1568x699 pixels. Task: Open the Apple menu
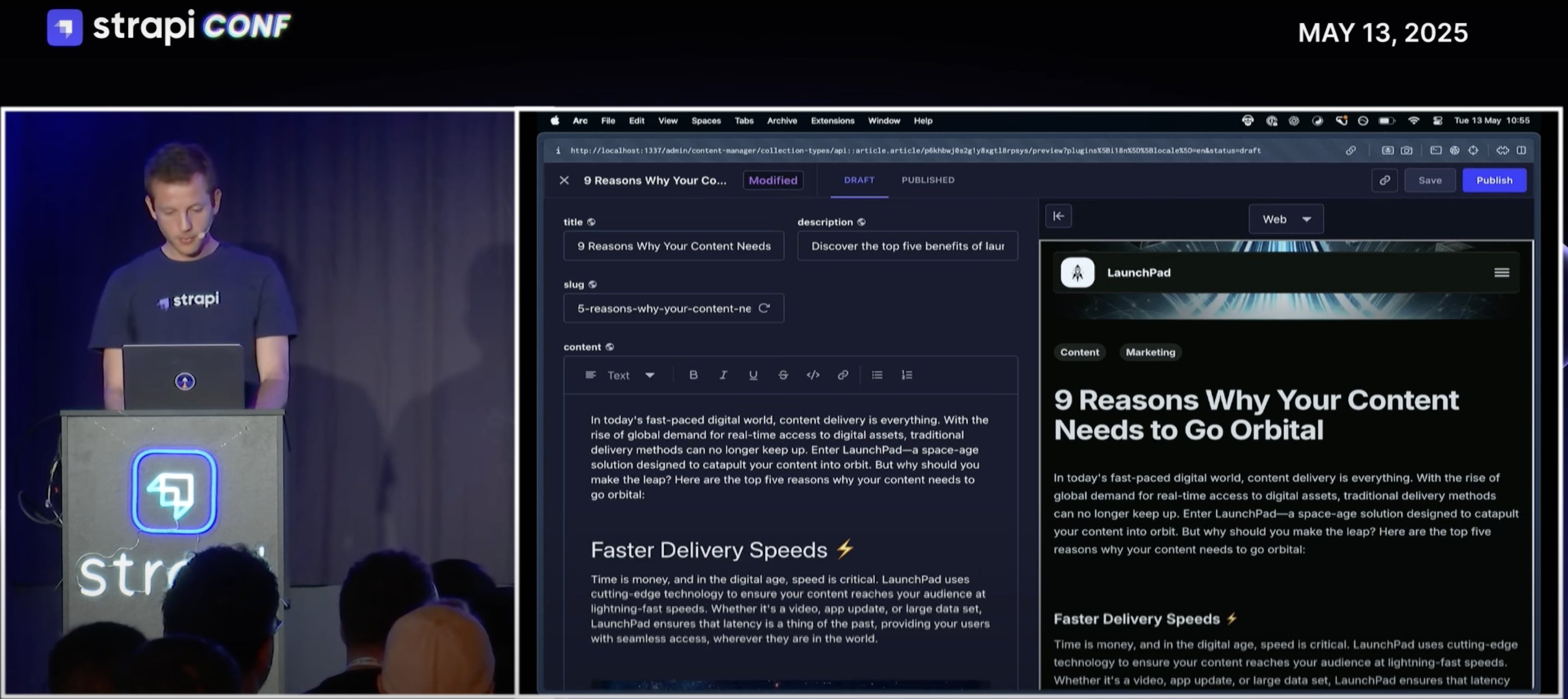tap(555, 120)
